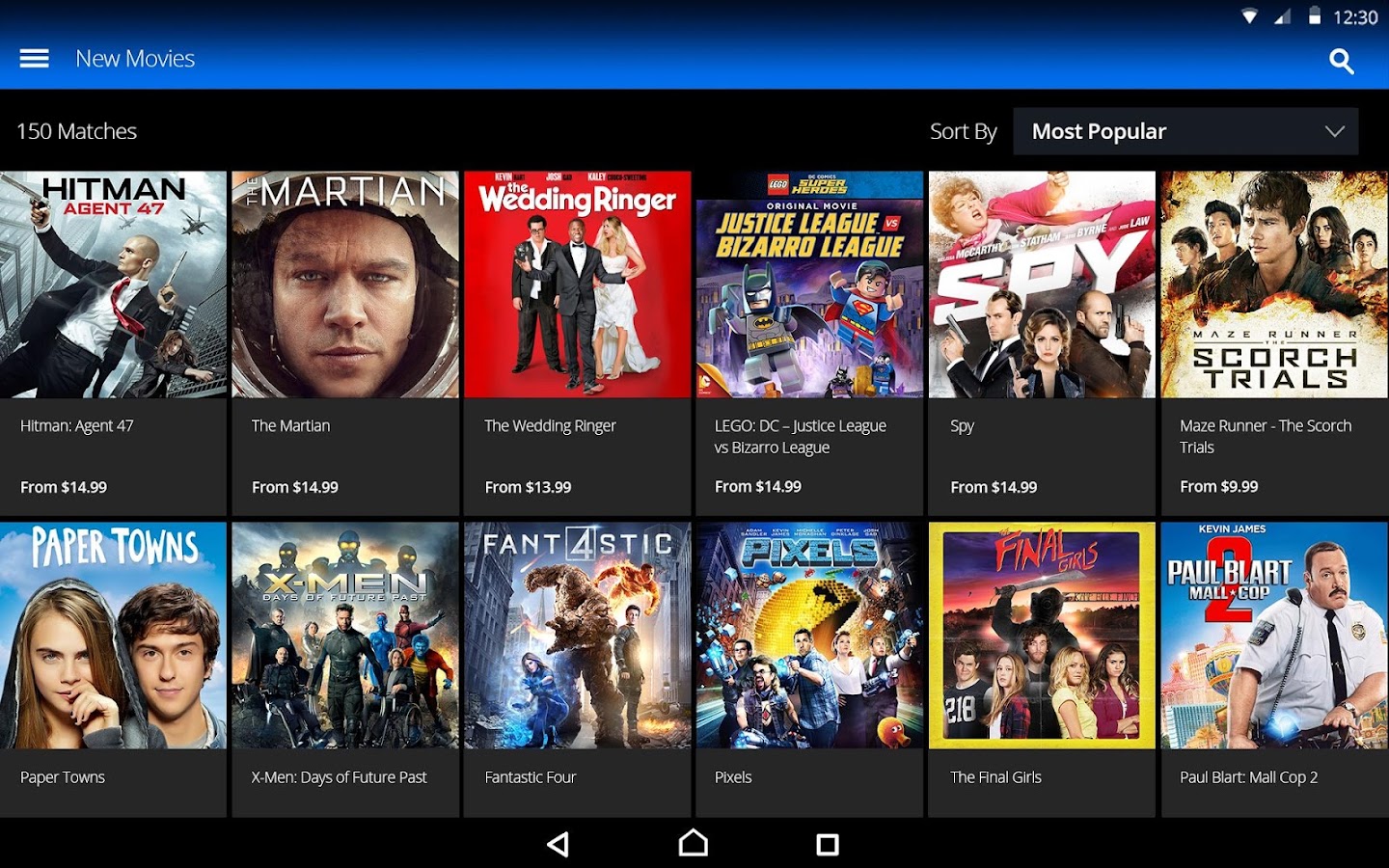Click the 'LEGO: DC – Justice League vs Bizarro League' title
Screen dimensions: 1389x868
801,437
